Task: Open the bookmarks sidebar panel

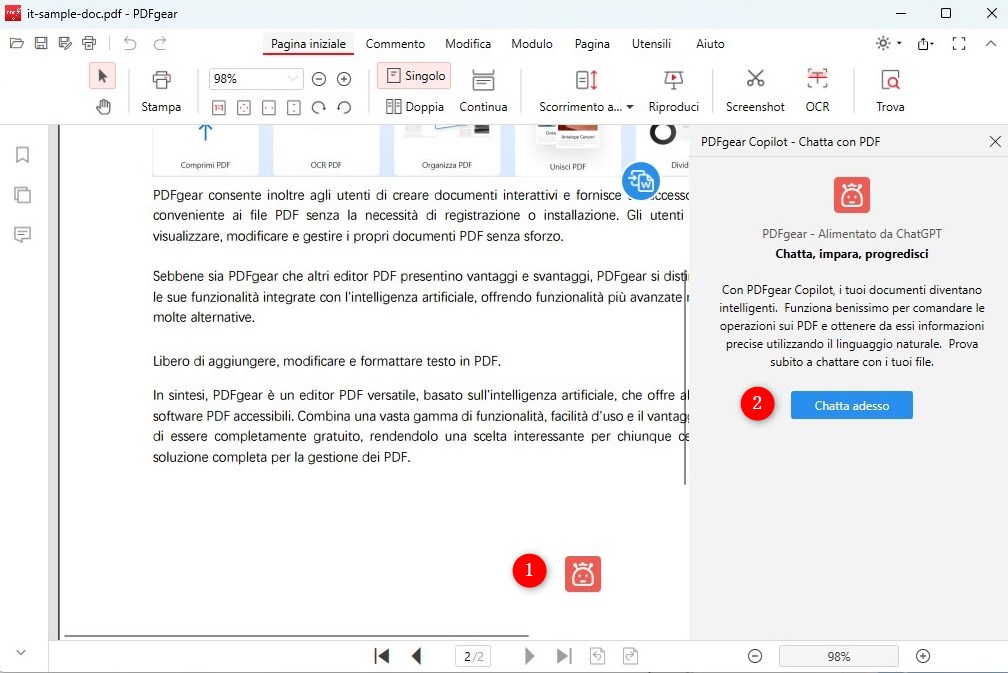Action: [x=22, y=155]
